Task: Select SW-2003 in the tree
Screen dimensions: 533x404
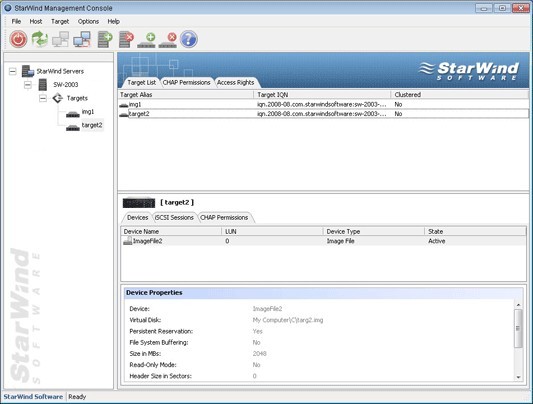Action: [66, 85]
